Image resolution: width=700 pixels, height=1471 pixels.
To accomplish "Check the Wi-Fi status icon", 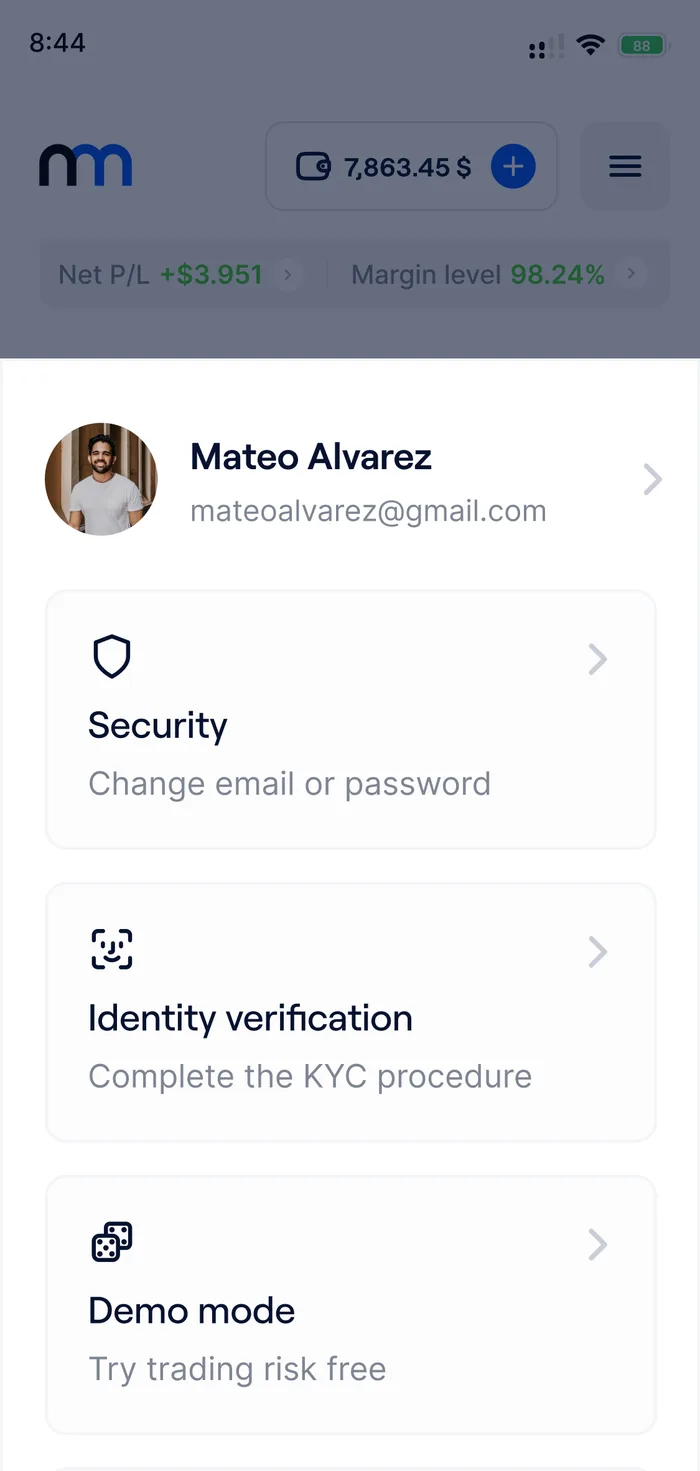I will pos(591,45).
